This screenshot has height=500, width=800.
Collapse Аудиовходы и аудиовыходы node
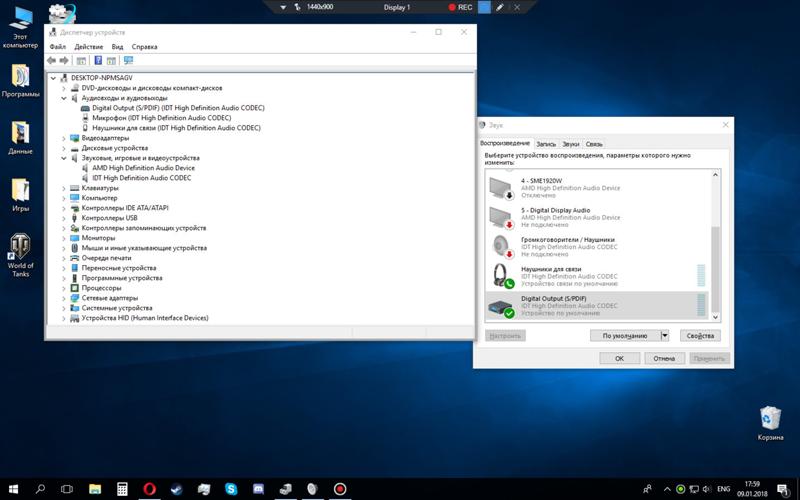click(x=64, y=98)
